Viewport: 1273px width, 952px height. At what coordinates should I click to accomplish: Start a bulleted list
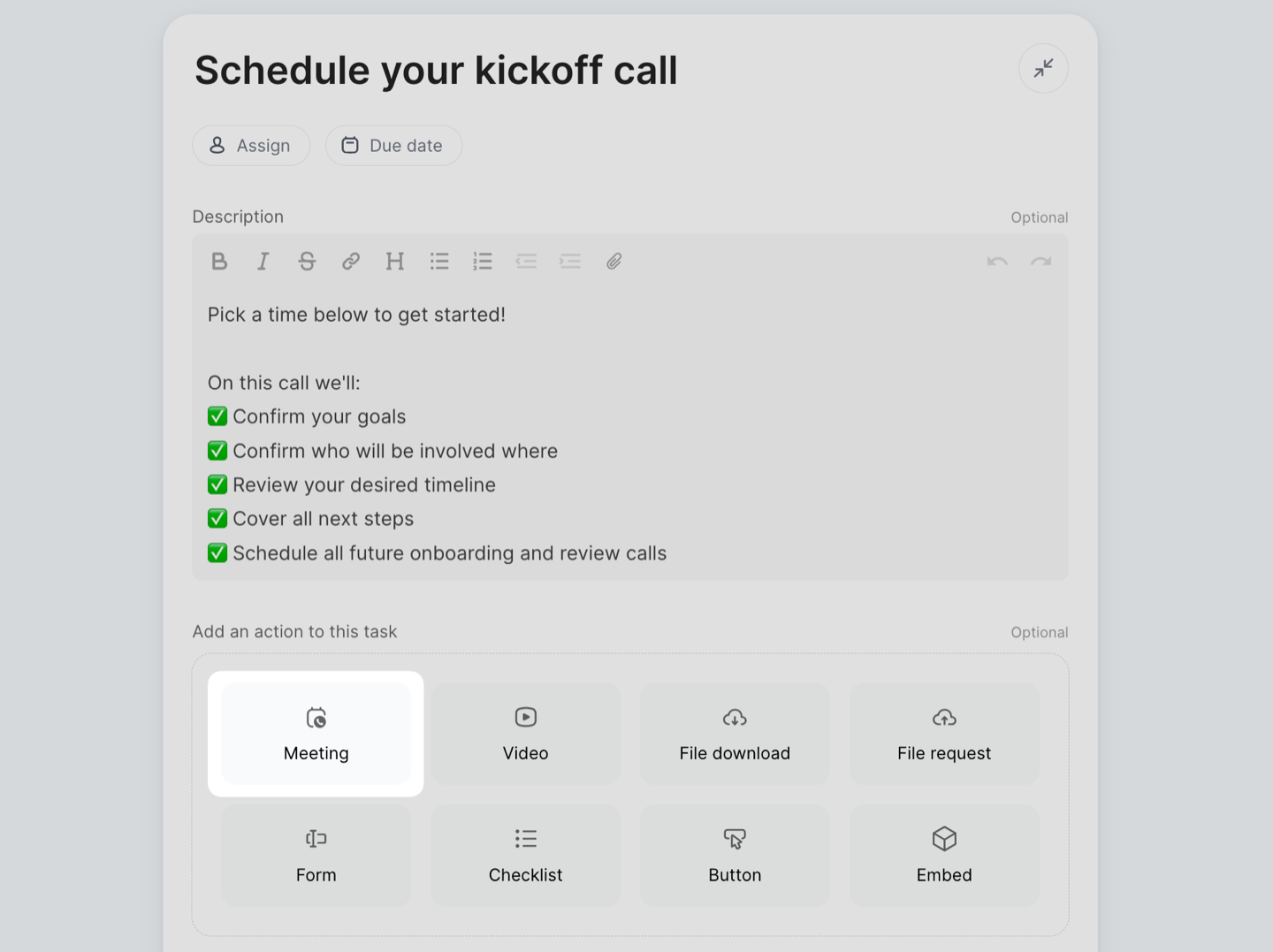click(x=439, y=261)
